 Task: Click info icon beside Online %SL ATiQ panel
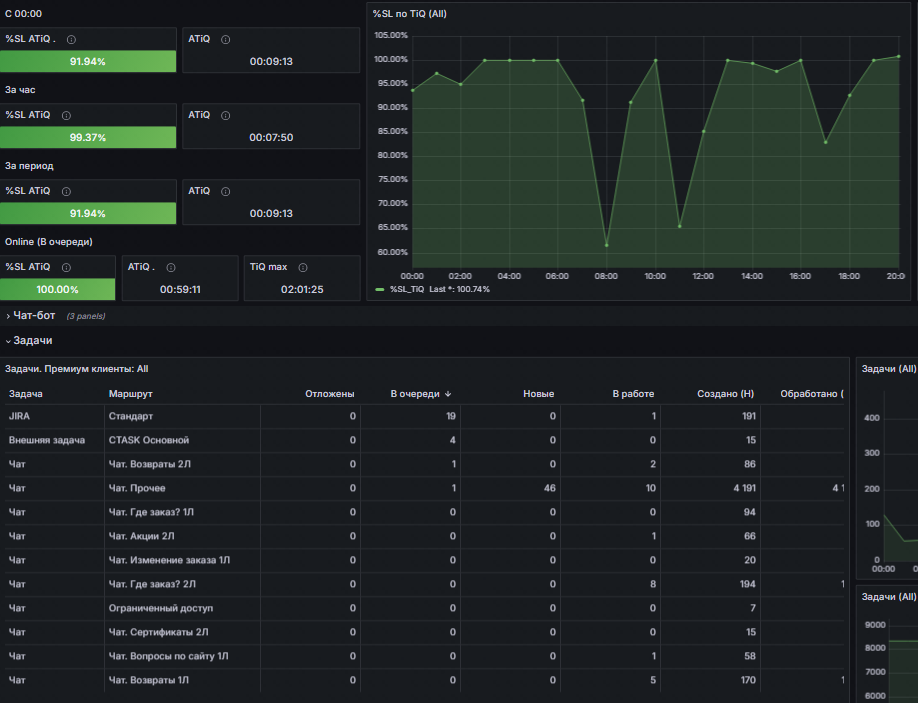66,268
